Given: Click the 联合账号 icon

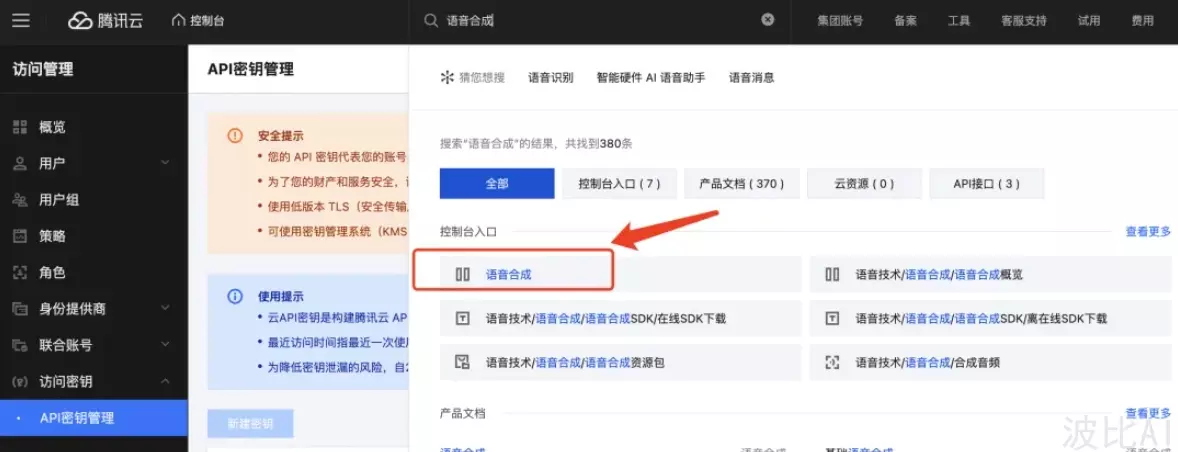Looking at the screenshot, I should (x=20, y=345).
